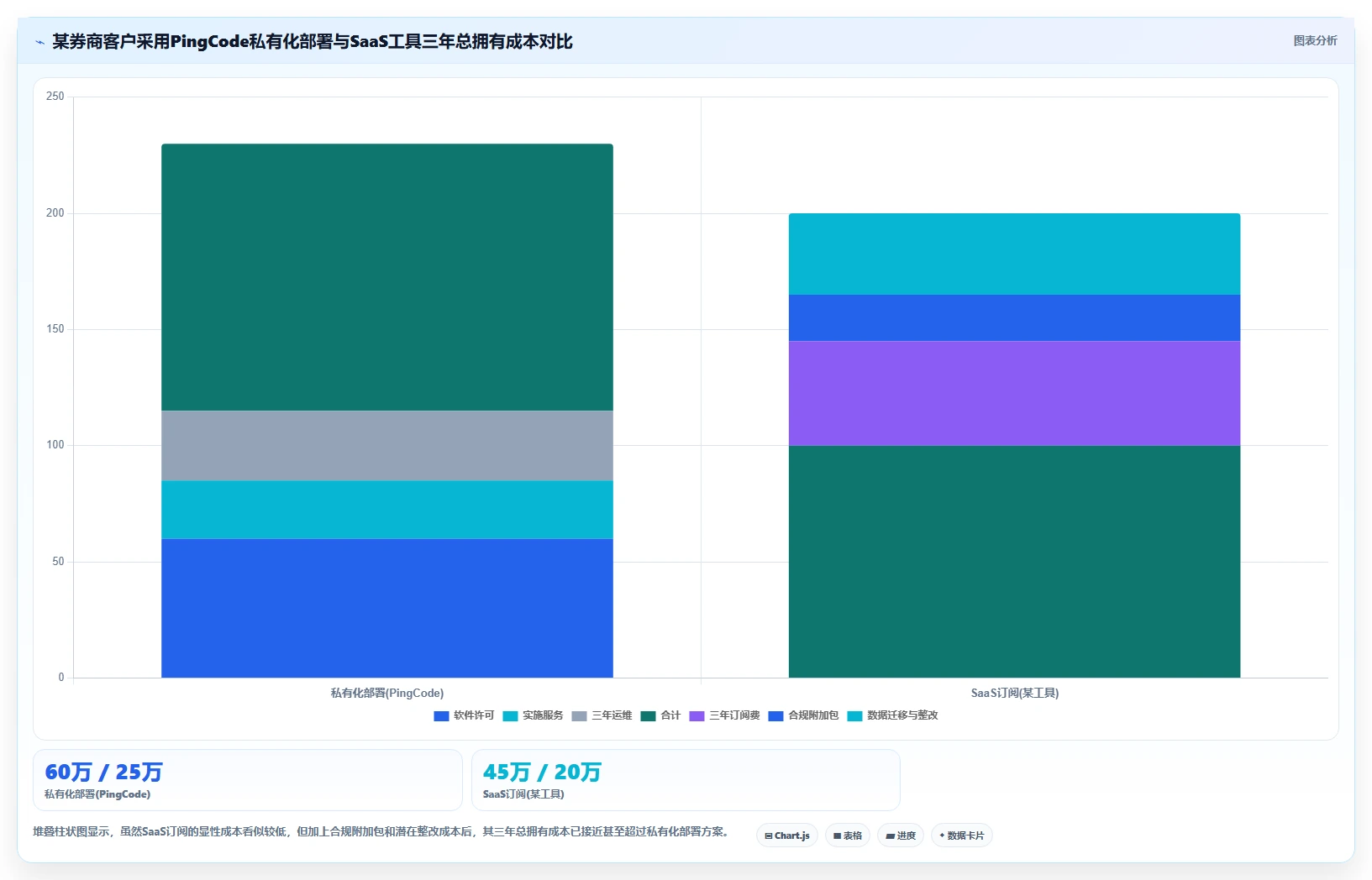Click the blue 合规附加包 segment in SaaS bar
The height and width of the screenshot is (880, 1372).
pos(1014,317)
